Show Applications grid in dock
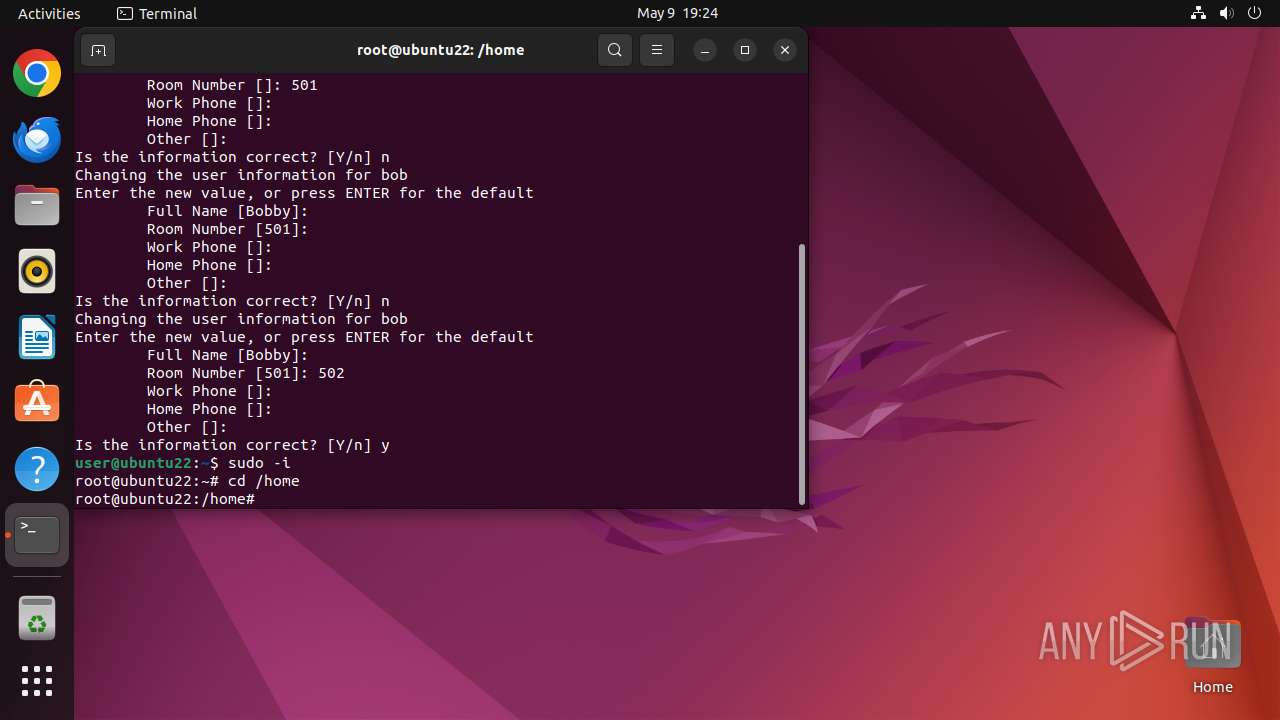 [x=37, y=681]
